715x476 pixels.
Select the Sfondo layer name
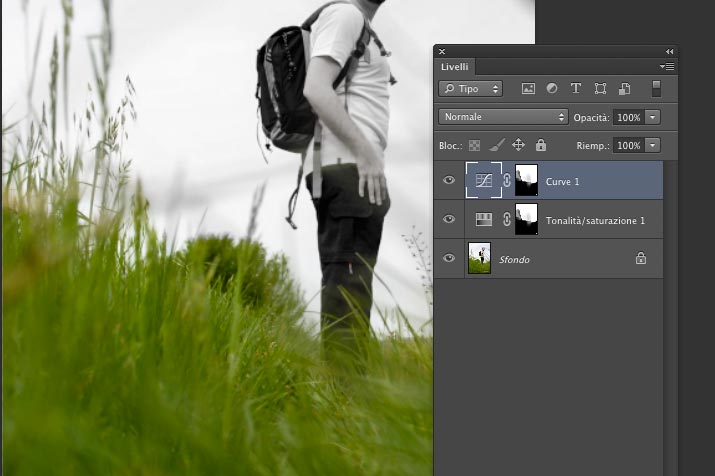tap(514, 259)
